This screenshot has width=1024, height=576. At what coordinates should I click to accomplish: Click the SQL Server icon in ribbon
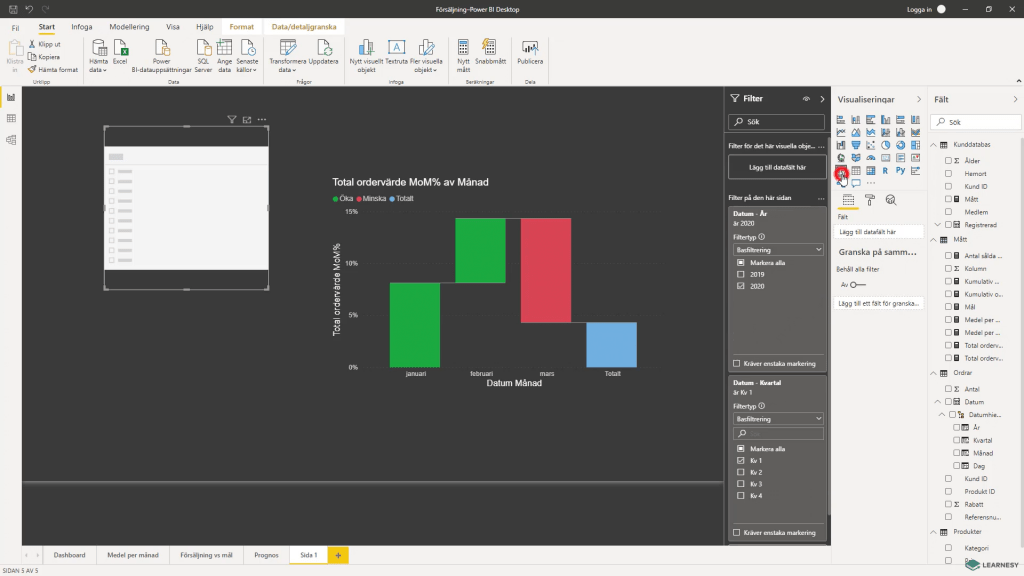[203, 48]
